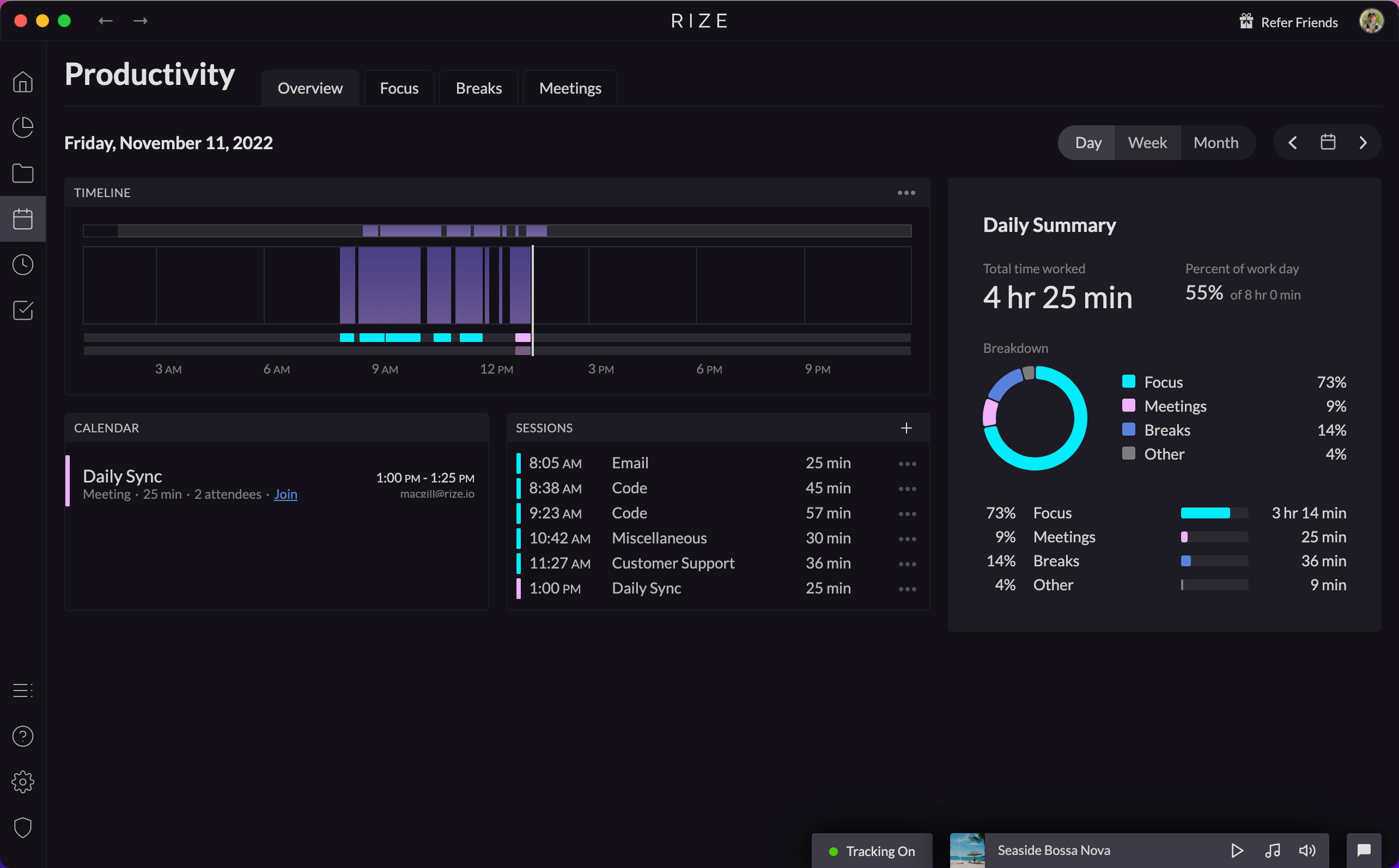Open options for the Miscellaneous session
Viewport: 1399px width, 868px height.
coord(908,539)
